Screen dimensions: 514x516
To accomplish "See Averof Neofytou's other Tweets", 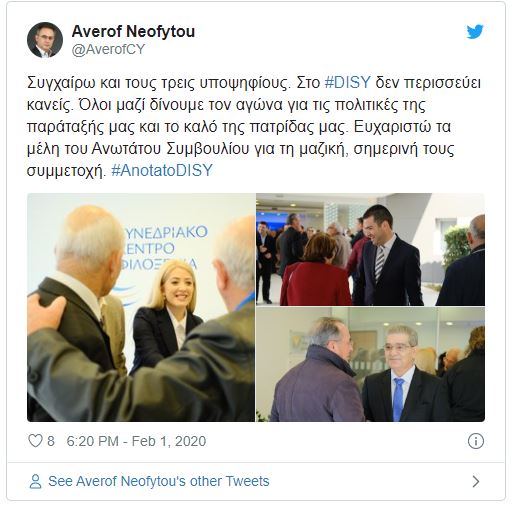I will tap(159, 481).
